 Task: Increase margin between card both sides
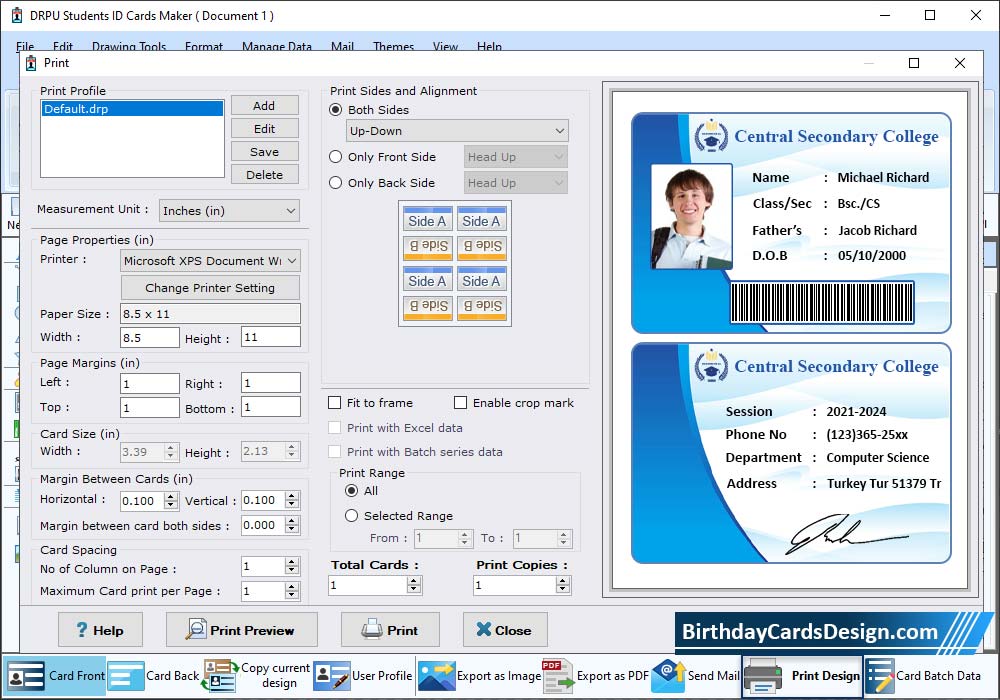click(291, 521)
